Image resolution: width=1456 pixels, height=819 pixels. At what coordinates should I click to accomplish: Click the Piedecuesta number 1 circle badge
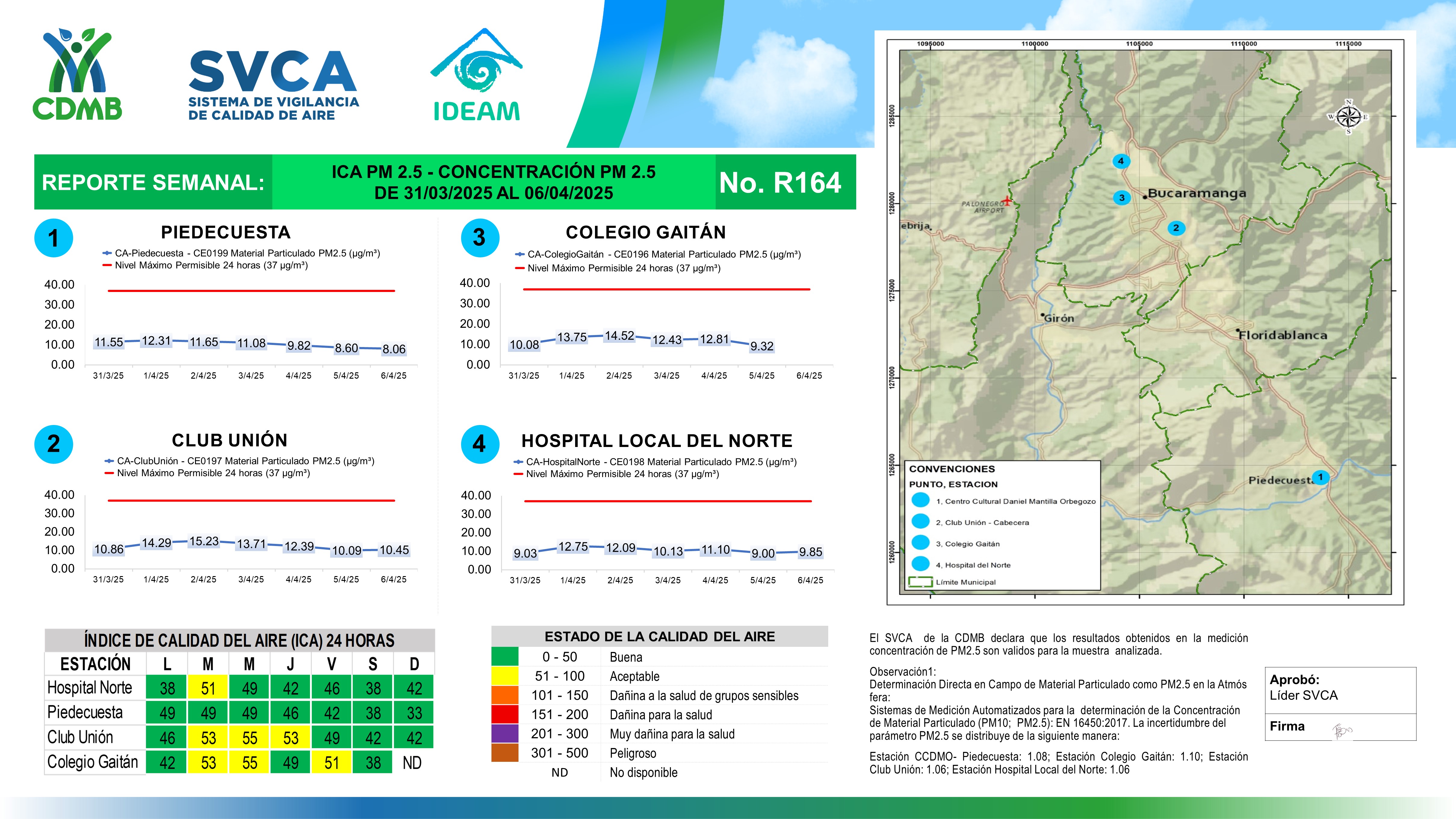point(54,238)
